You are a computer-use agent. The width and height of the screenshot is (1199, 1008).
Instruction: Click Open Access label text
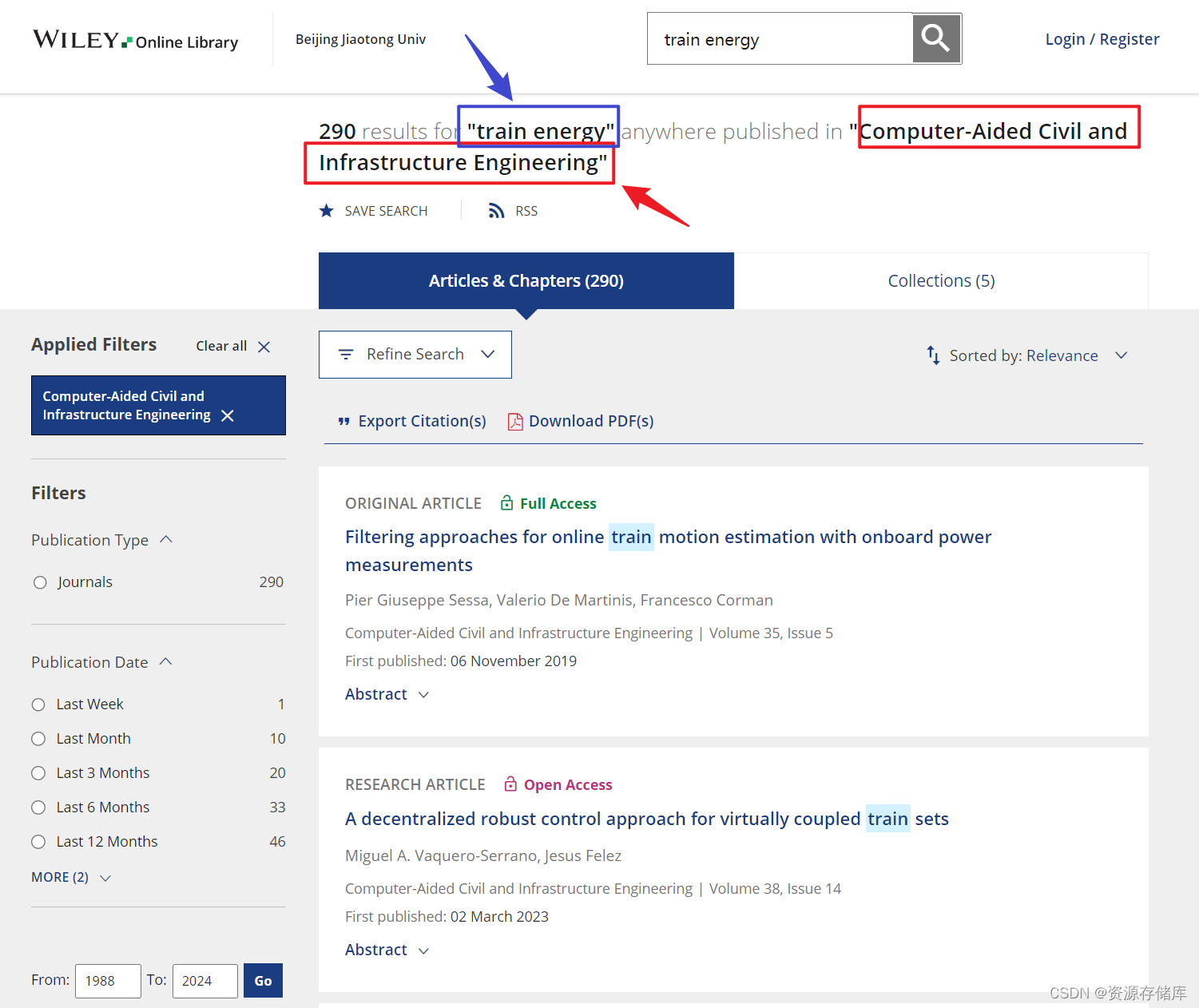568,784
